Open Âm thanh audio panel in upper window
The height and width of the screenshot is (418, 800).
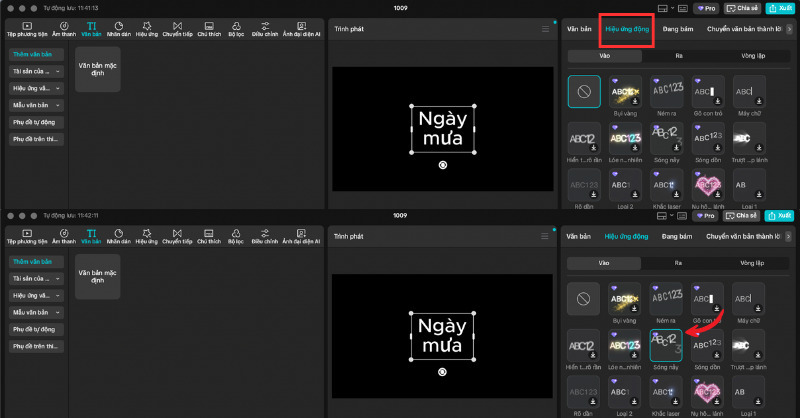click(64, 29)
